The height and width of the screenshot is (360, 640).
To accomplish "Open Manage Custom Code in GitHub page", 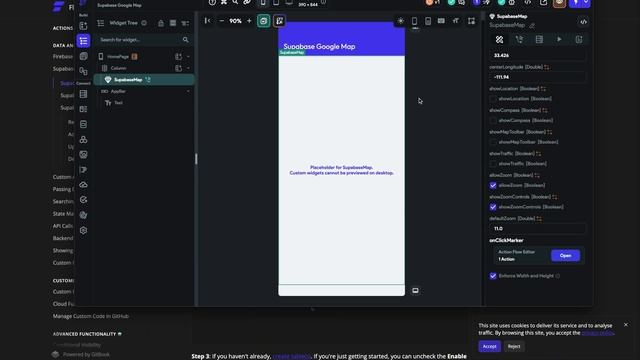I will pyautogui.click(x=91, y=316).
